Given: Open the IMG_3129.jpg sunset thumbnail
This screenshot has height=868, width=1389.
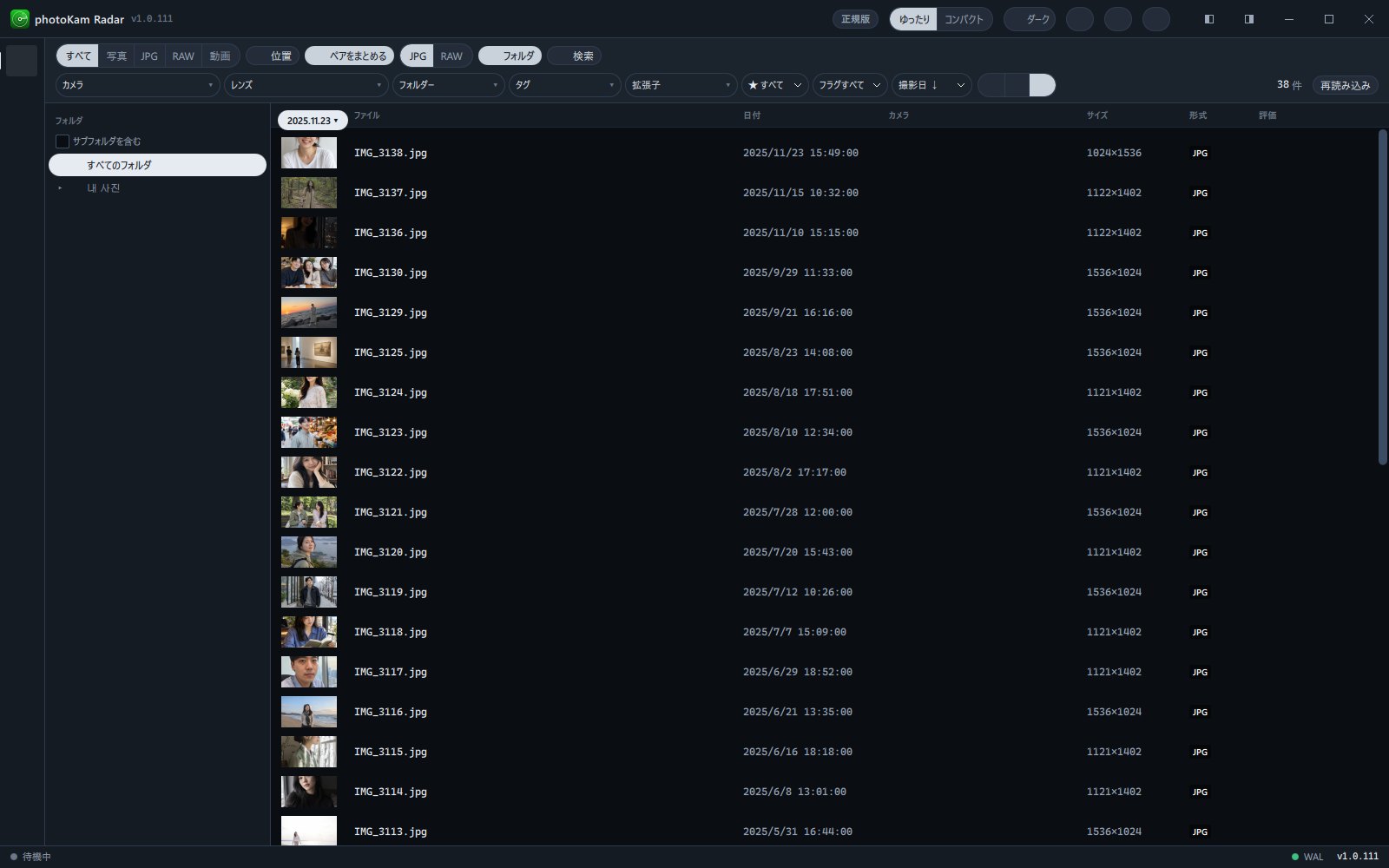Looking at the screenshot, I should (309, 312).
